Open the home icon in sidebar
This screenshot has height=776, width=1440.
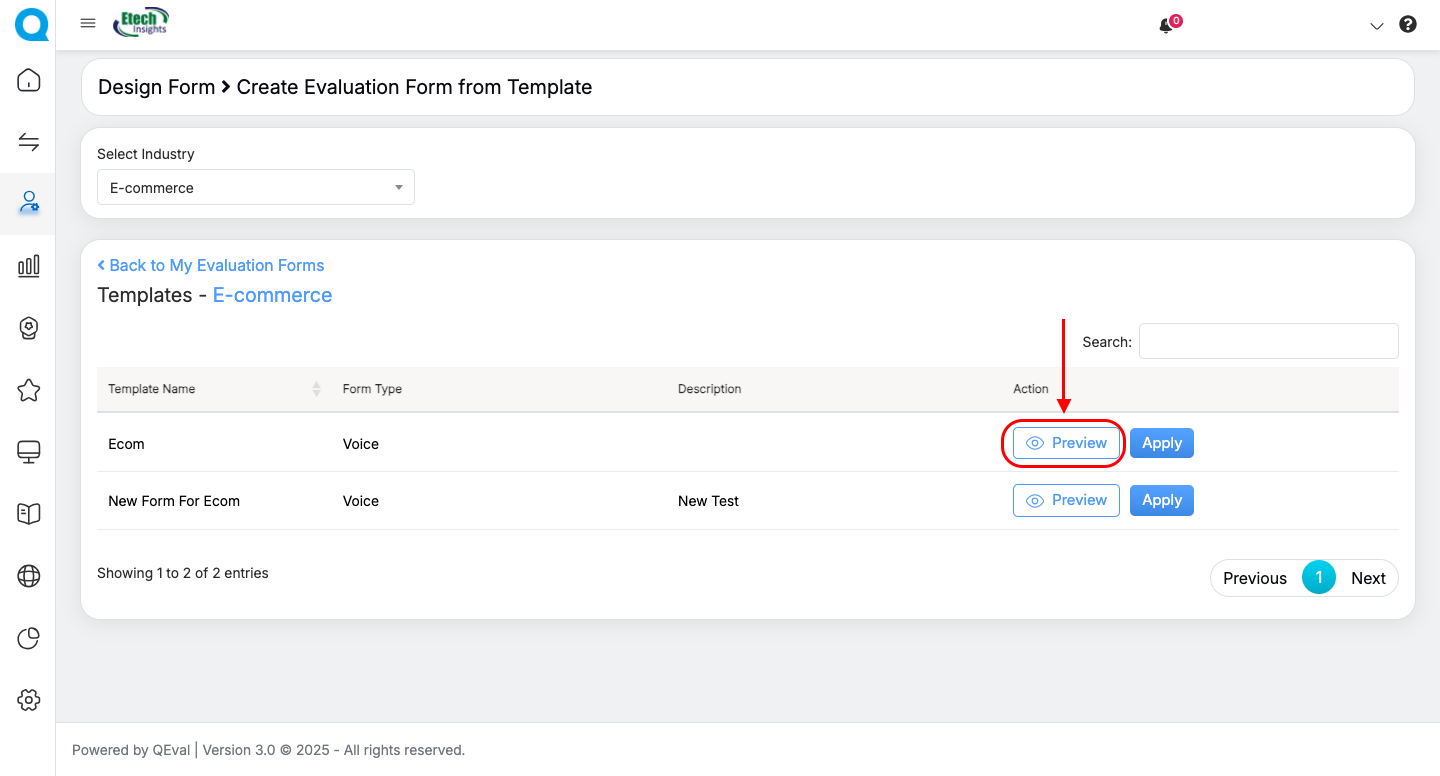coord(29,81)
